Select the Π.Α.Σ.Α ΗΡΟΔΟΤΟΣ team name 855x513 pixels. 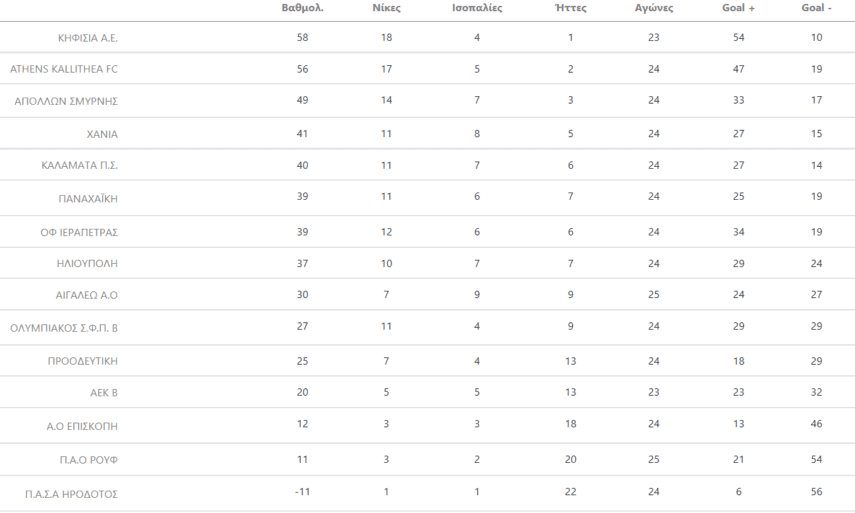coord(72,493)
